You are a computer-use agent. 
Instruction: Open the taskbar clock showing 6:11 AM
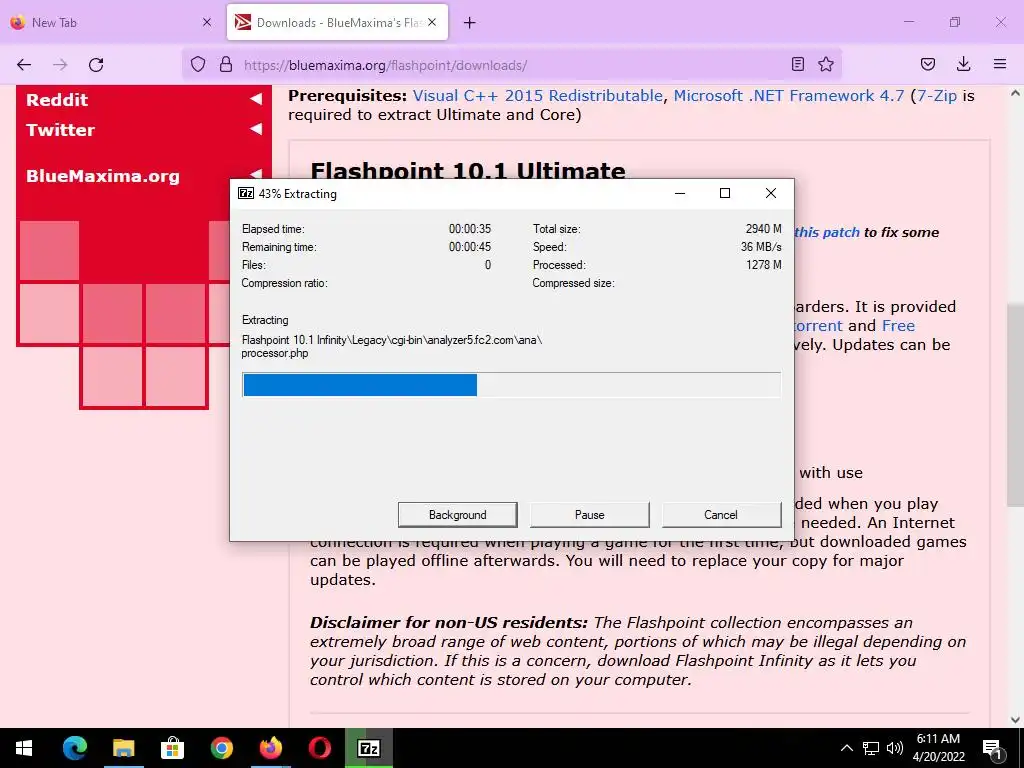(x=938, y=748)
